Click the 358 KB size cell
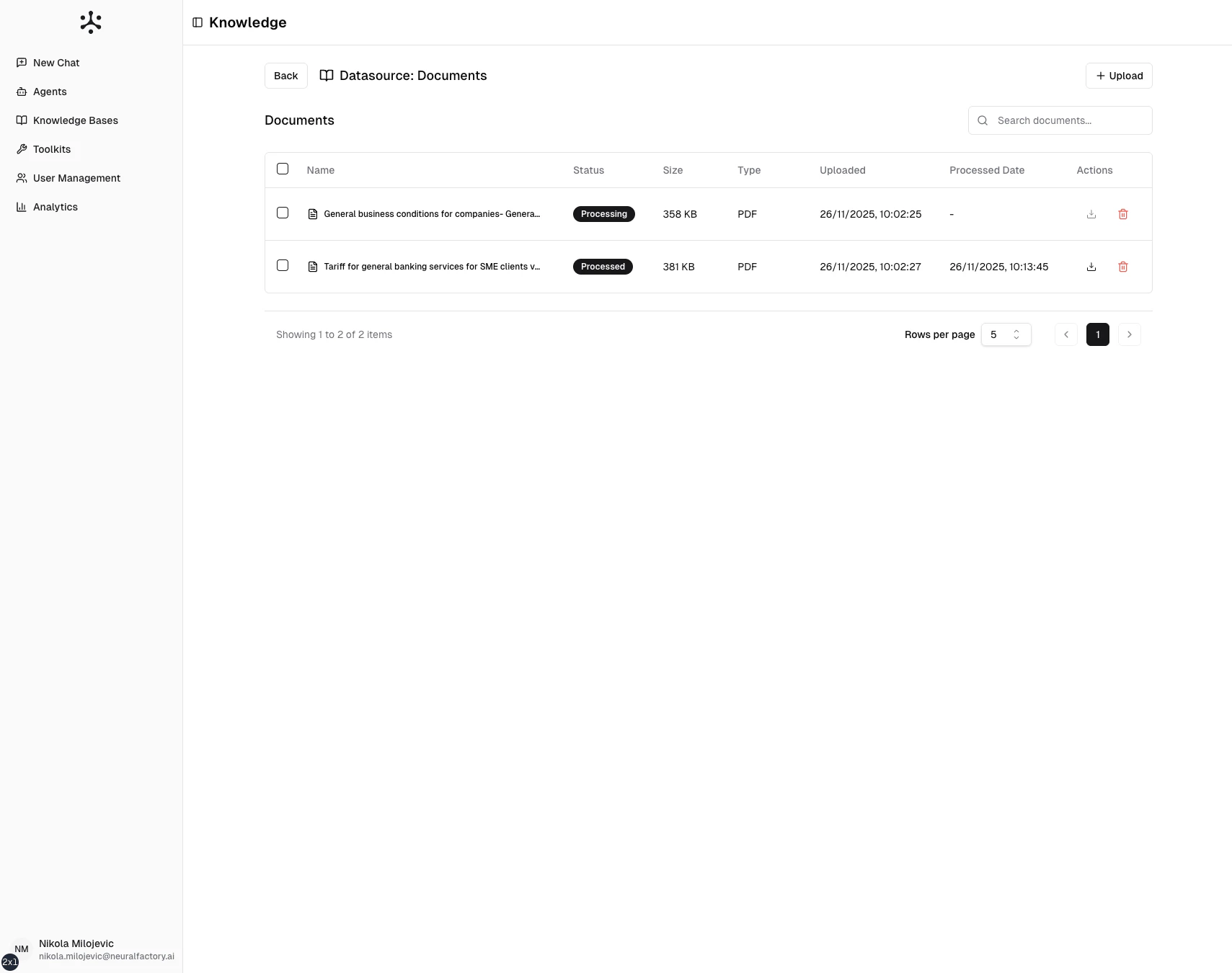 coord(680,214)
